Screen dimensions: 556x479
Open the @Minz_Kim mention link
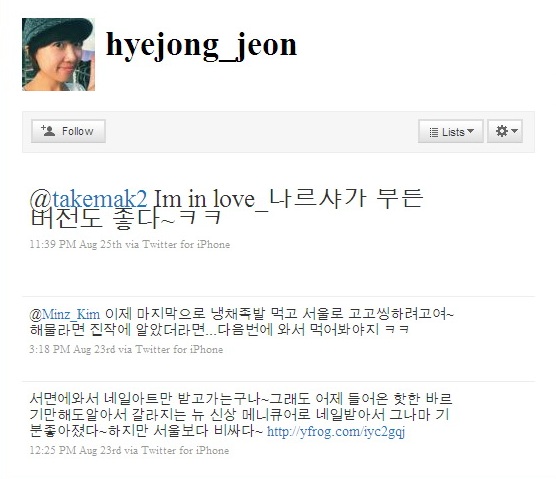coord(65,314)
